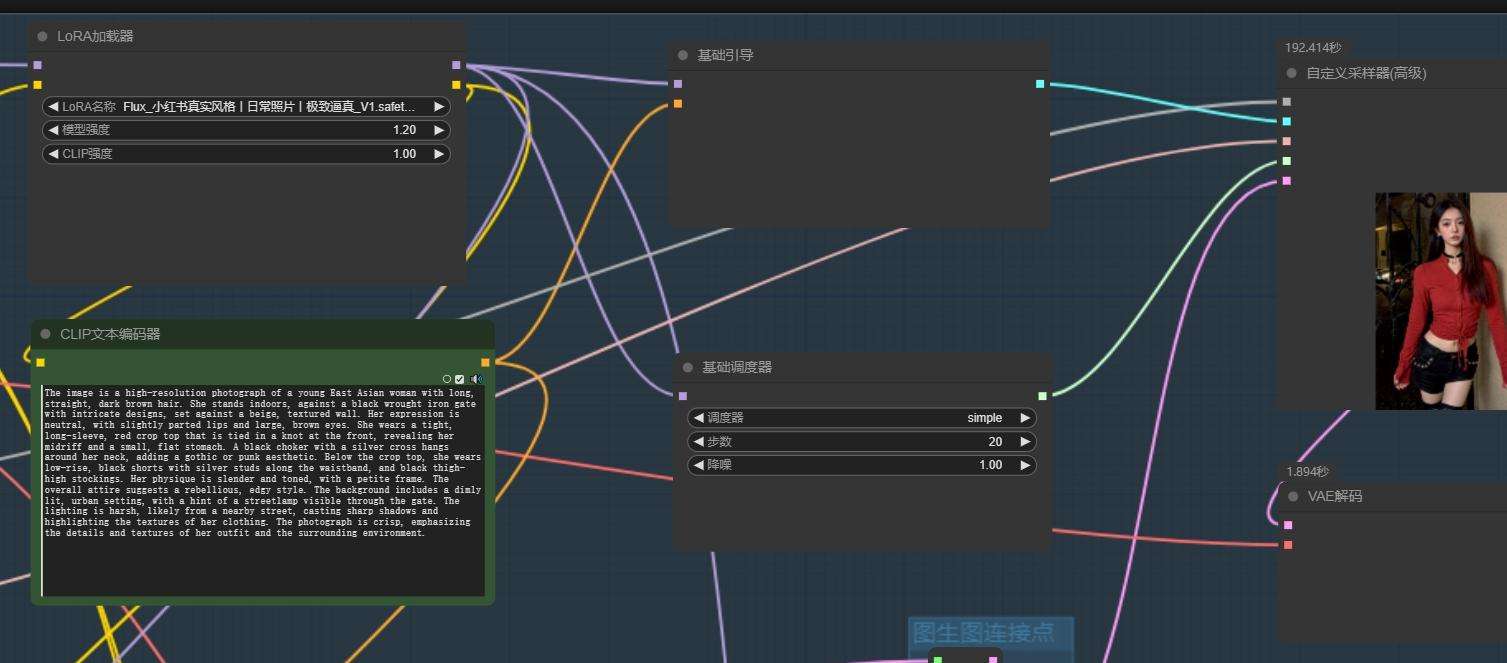Click the 降噪 value slider field

pyautogui.click(x=862, y=466)
